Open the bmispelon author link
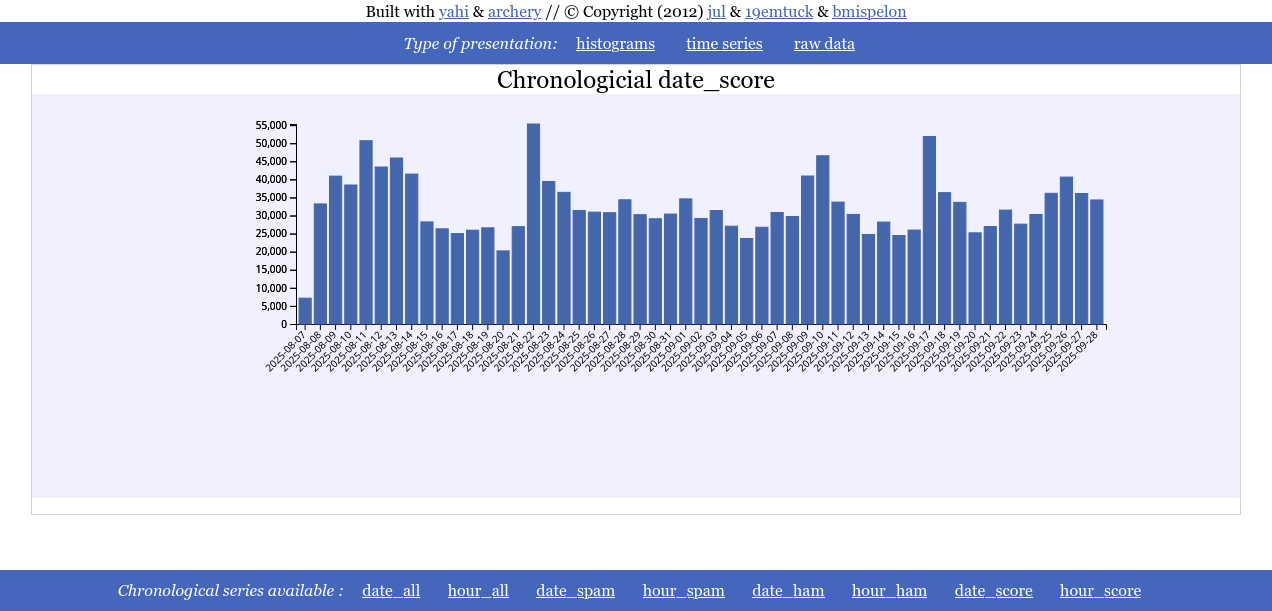This screenshot has width=1272, height=611. coord(869,12)
